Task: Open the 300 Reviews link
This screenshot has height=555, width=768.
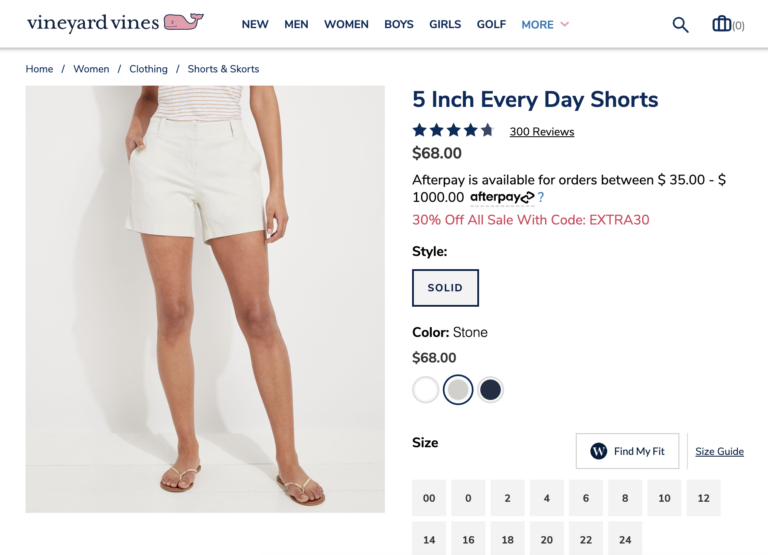Action: (x=542, y=132)
